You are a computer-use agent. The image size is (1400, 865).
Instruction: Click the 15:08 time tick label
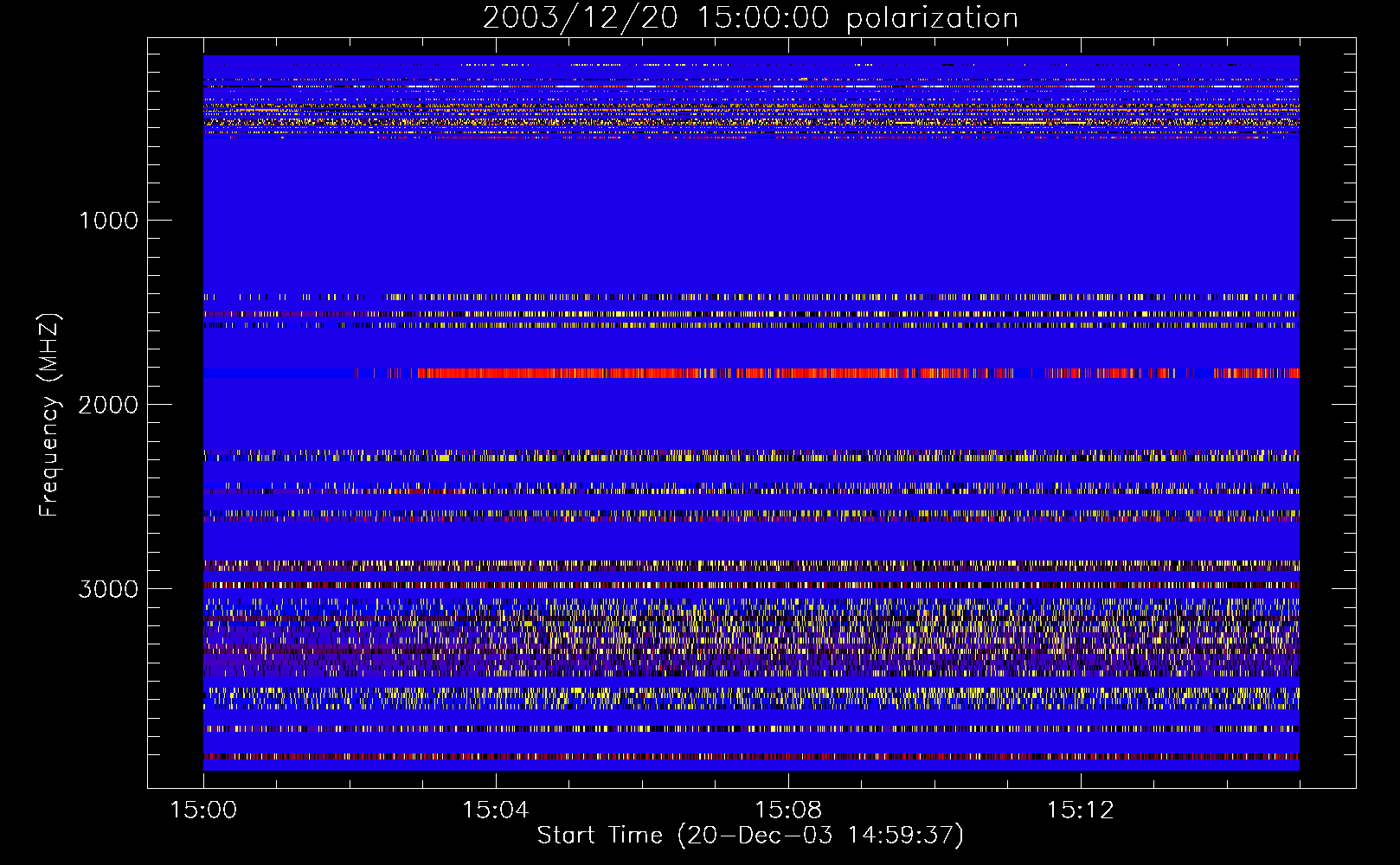coord(788,811)
